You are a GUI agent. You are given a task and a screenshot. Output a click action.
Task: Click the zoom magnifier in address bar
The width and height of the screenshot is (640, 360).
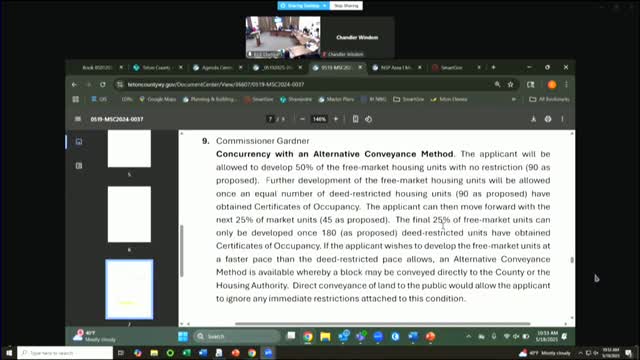click(x=497, y=84)
